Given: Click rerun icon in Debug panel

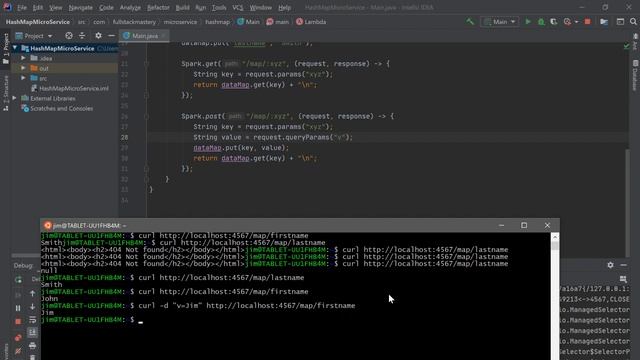Looking at the screenshot, I should (18, 280).
